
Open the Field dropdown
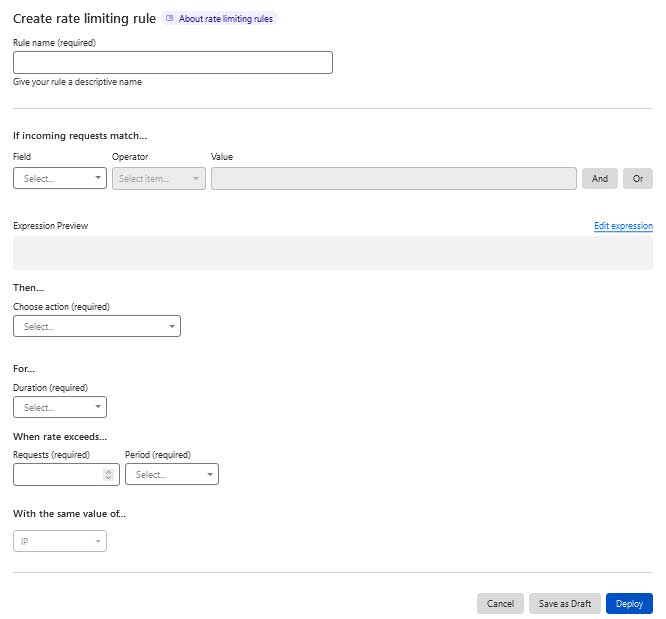coord(60,178)
